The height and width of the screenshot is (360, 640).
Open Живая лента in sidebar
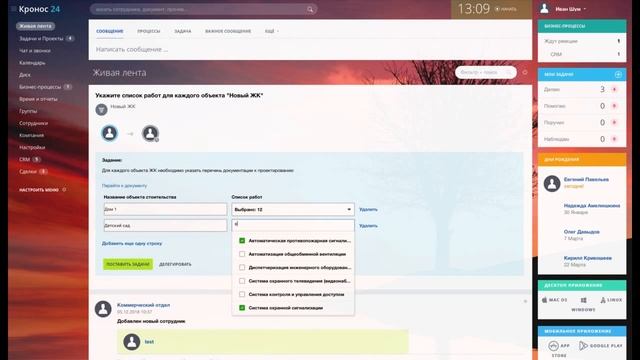point(36,26)
